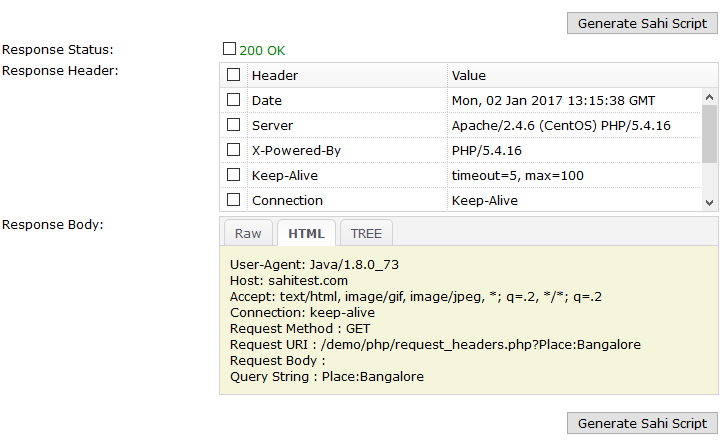Toggle the select-all checkbox in header row
The width and height of the screenshot is (725, 445).
(233, 75)
